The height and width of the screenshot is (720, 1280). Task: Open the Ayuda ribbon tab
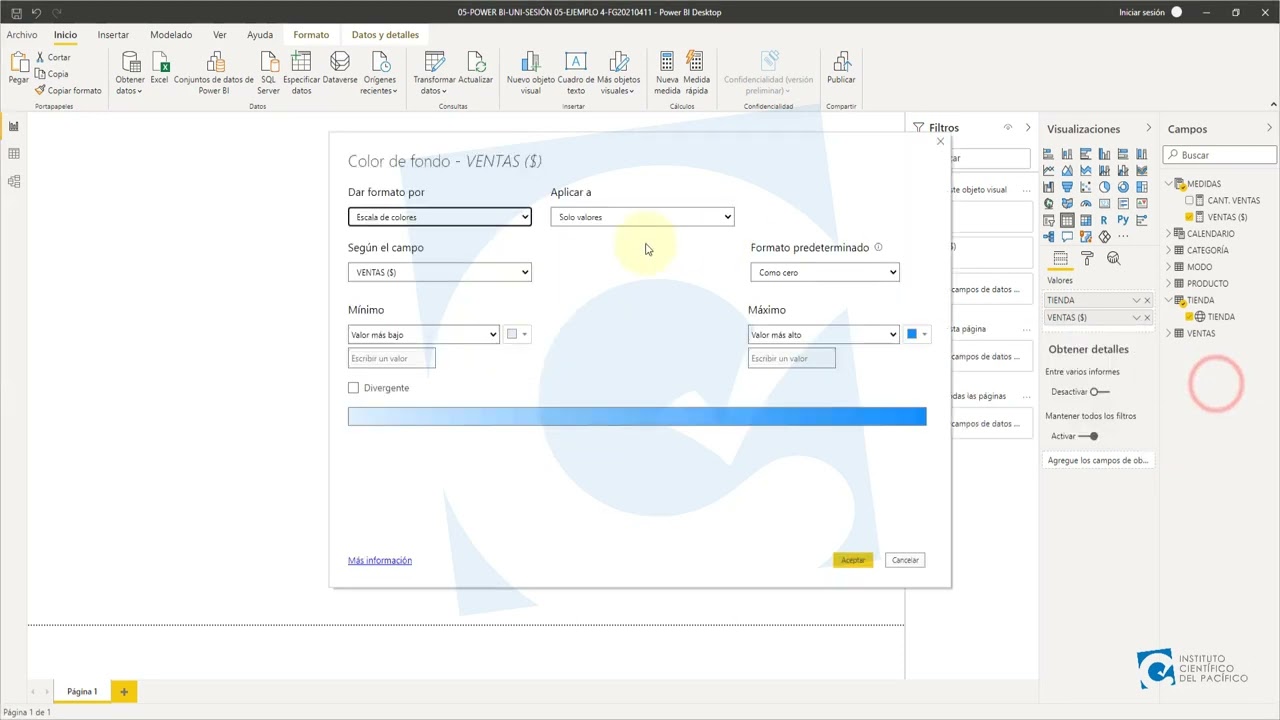(260, 35)
